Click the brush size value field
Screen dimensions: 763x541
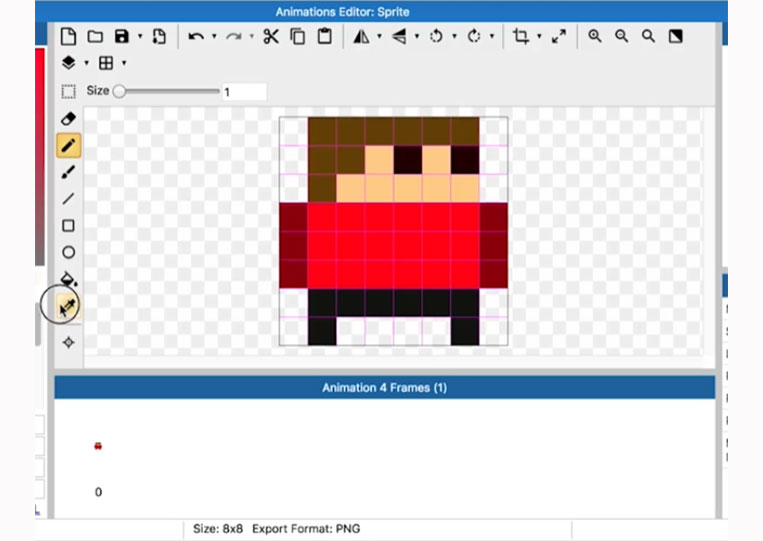(244, 91)
